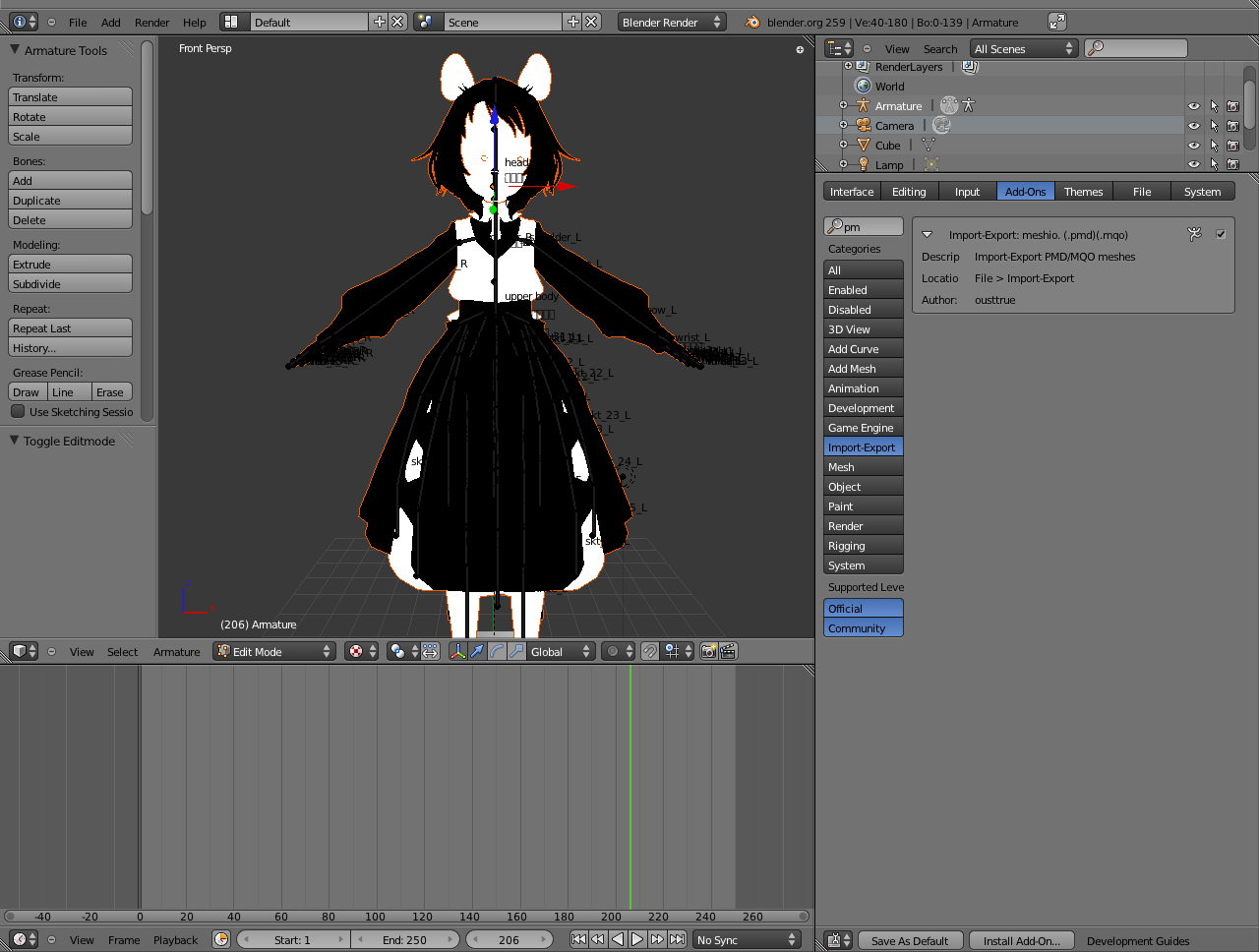Open the No Sync dropdown

point(748,939)
